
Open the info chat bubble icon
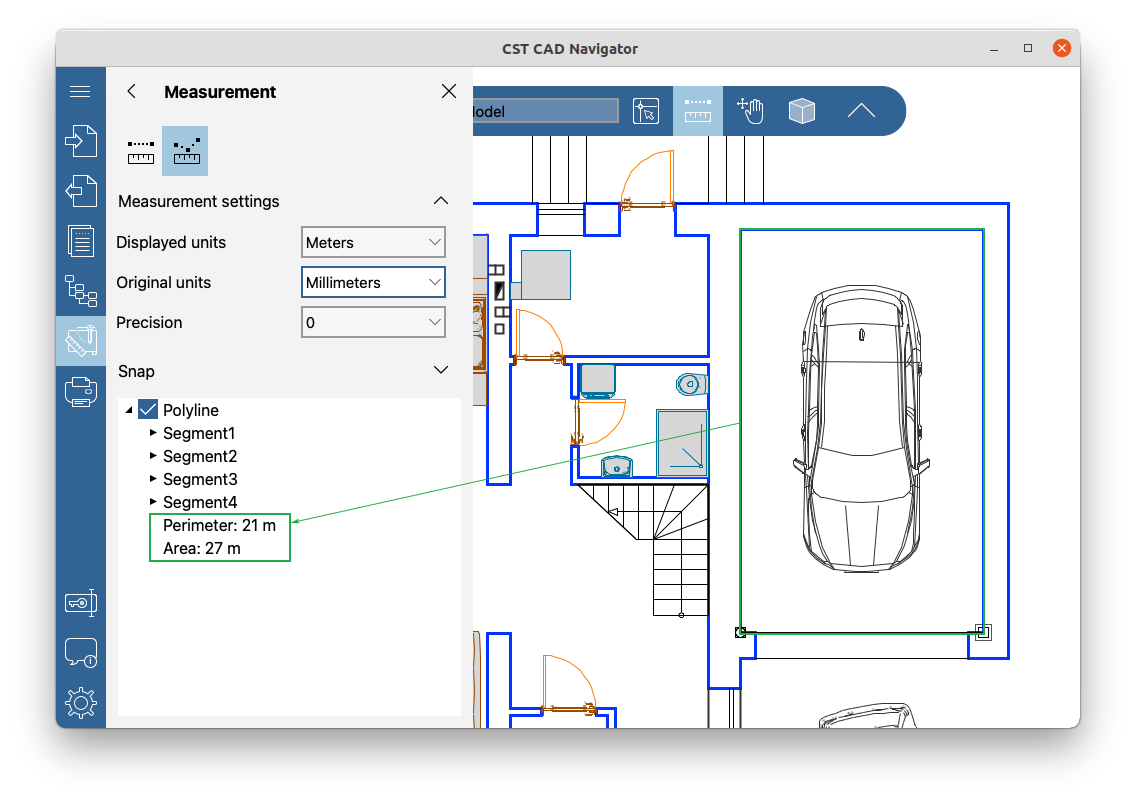tap(80, 653)
